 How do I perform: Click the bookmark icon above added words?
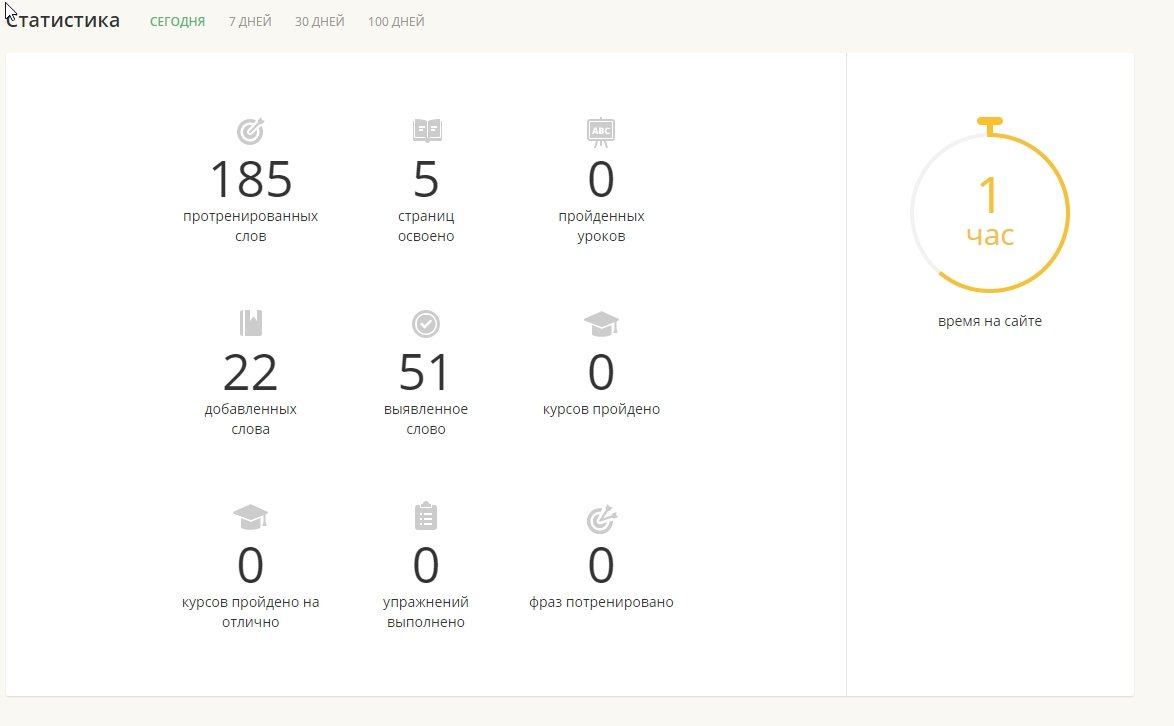[x=250, y=324]
